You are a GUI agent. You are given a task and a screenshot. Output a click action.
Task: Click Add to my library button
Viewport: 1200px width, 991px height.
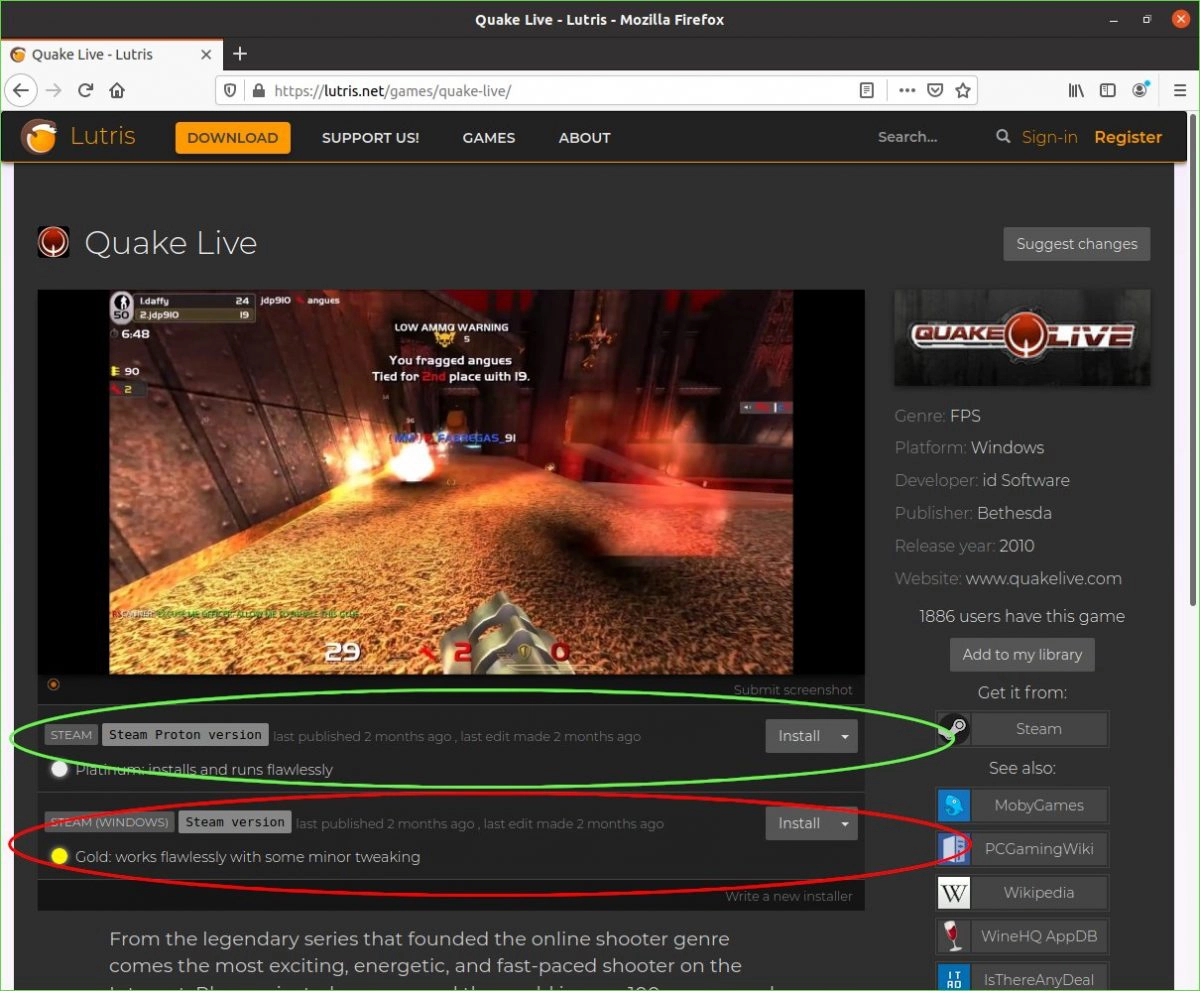click(x=1022, y=655)
